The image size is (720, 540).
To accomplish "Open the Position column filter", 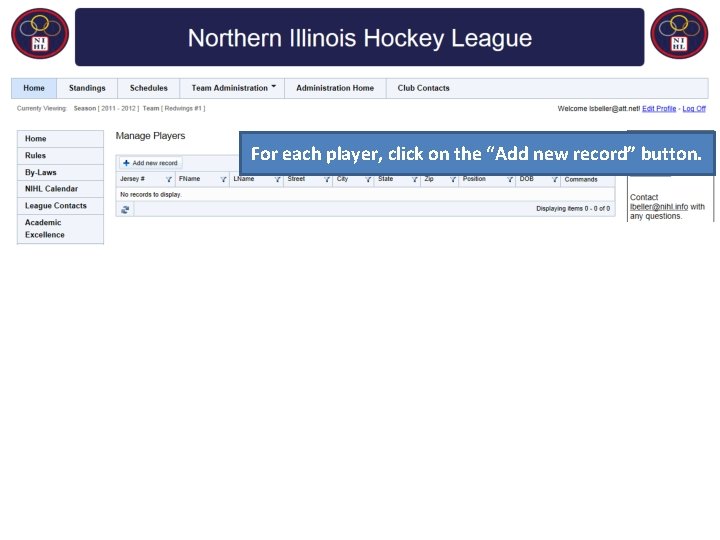I will click(510, 179).
